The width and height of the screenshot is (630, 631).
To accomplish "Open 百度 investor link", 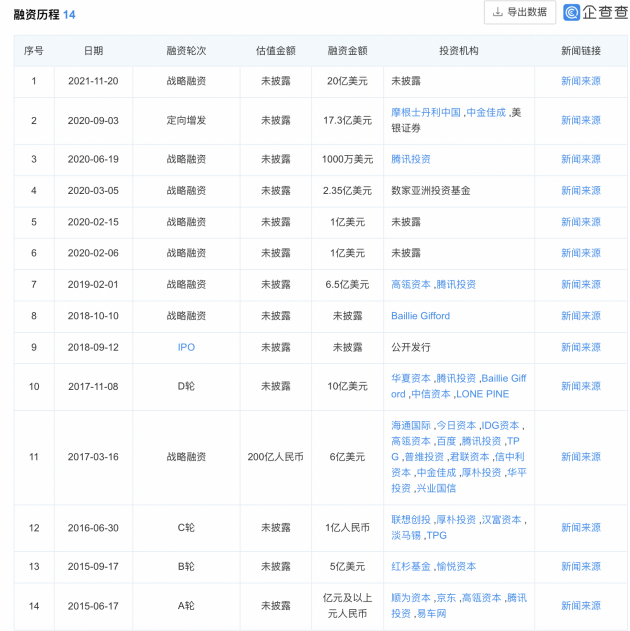I will (x=446, y=441).
